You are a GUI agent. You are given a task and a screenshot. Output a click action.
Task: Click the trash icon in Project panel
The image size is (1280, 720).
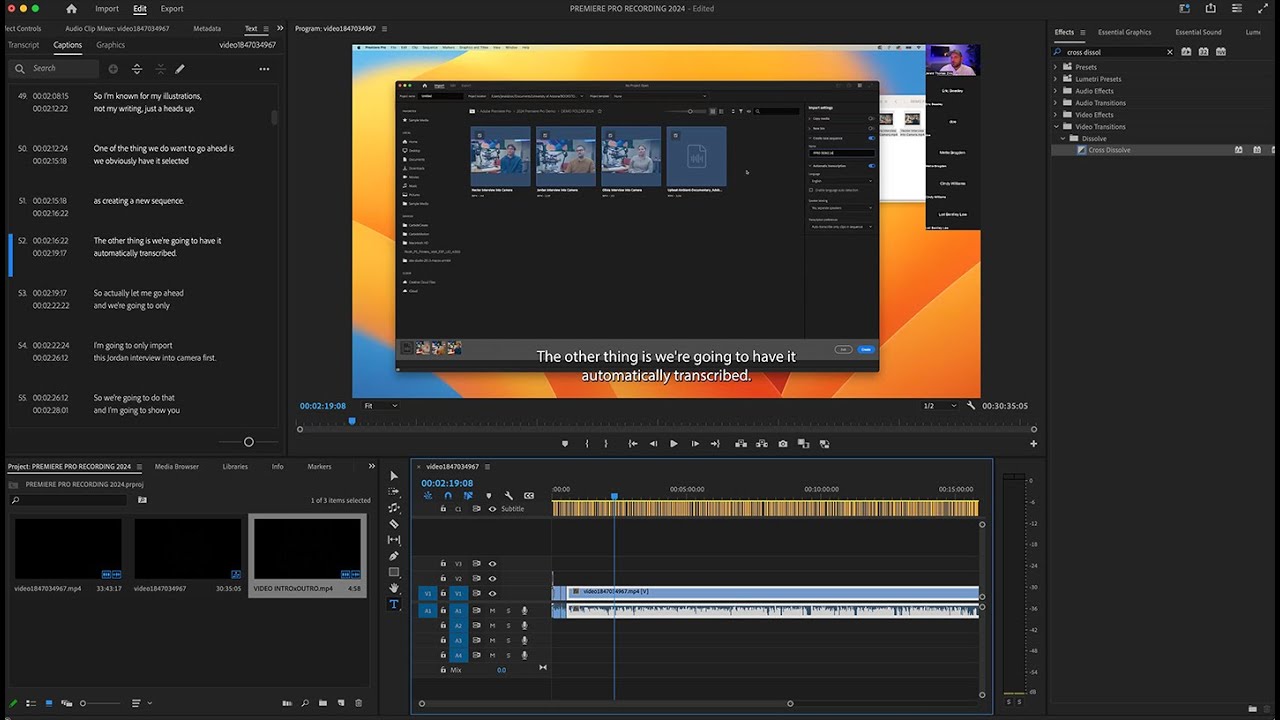point(359,703)
